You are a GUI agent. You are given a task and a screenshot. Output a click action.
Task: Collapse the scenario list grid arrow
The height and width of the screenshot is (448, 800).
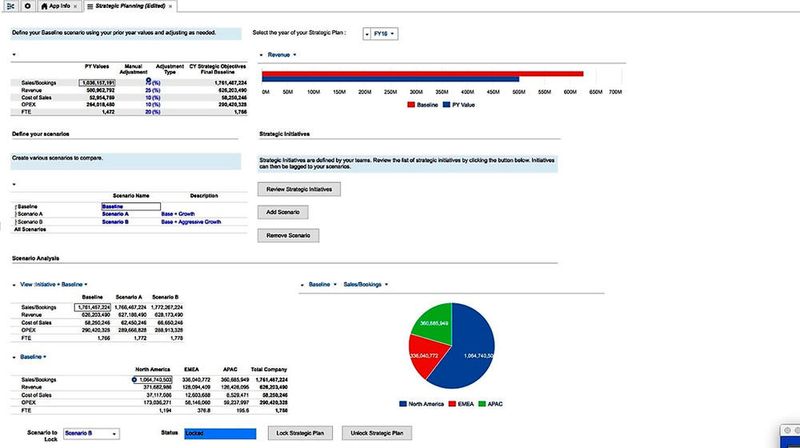(x=14, y=184)
